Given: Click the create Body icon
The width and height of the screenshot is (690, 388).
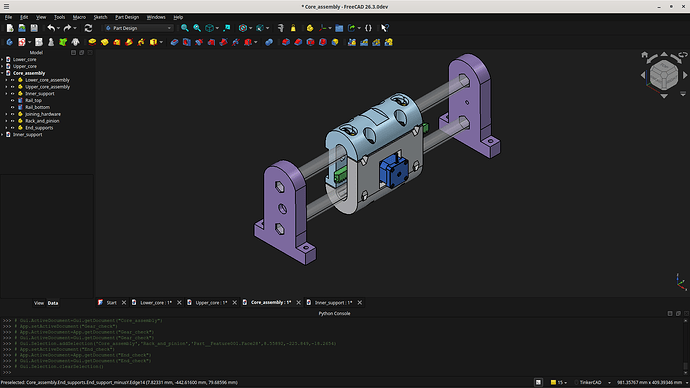Looking at the screenshot, I should pos(9,42).
